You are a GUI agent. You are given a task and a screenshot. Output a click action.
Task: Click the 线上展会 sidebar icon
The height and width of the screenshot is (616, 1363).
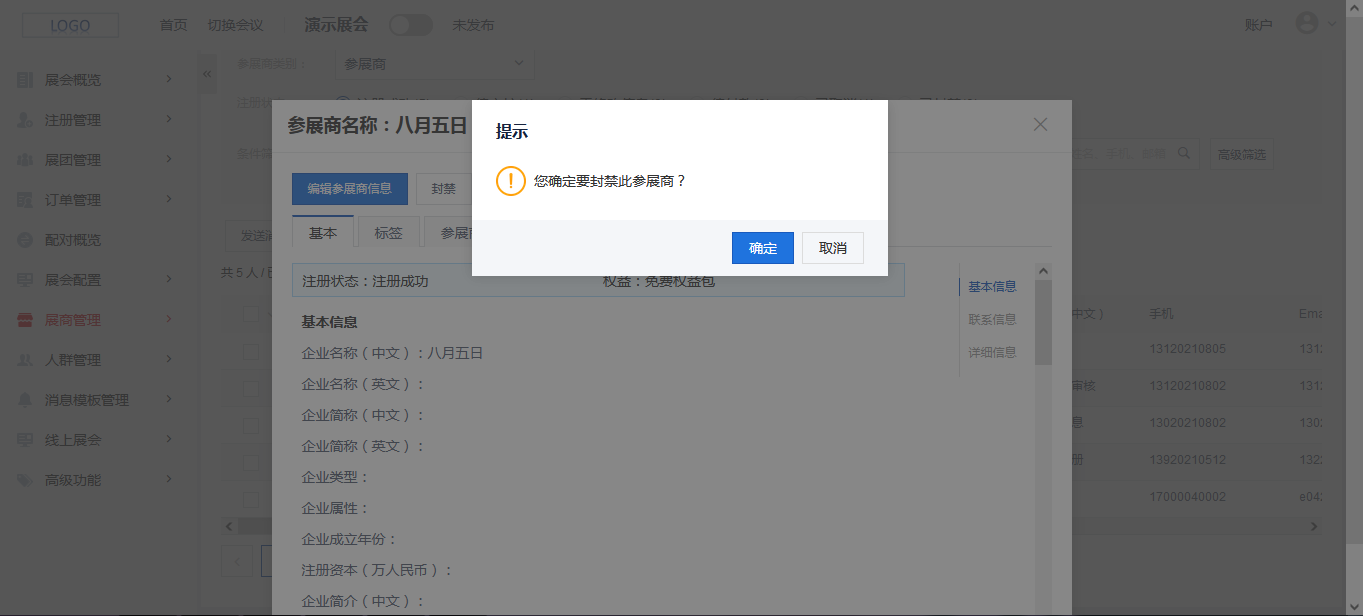(x=25, y=440)
